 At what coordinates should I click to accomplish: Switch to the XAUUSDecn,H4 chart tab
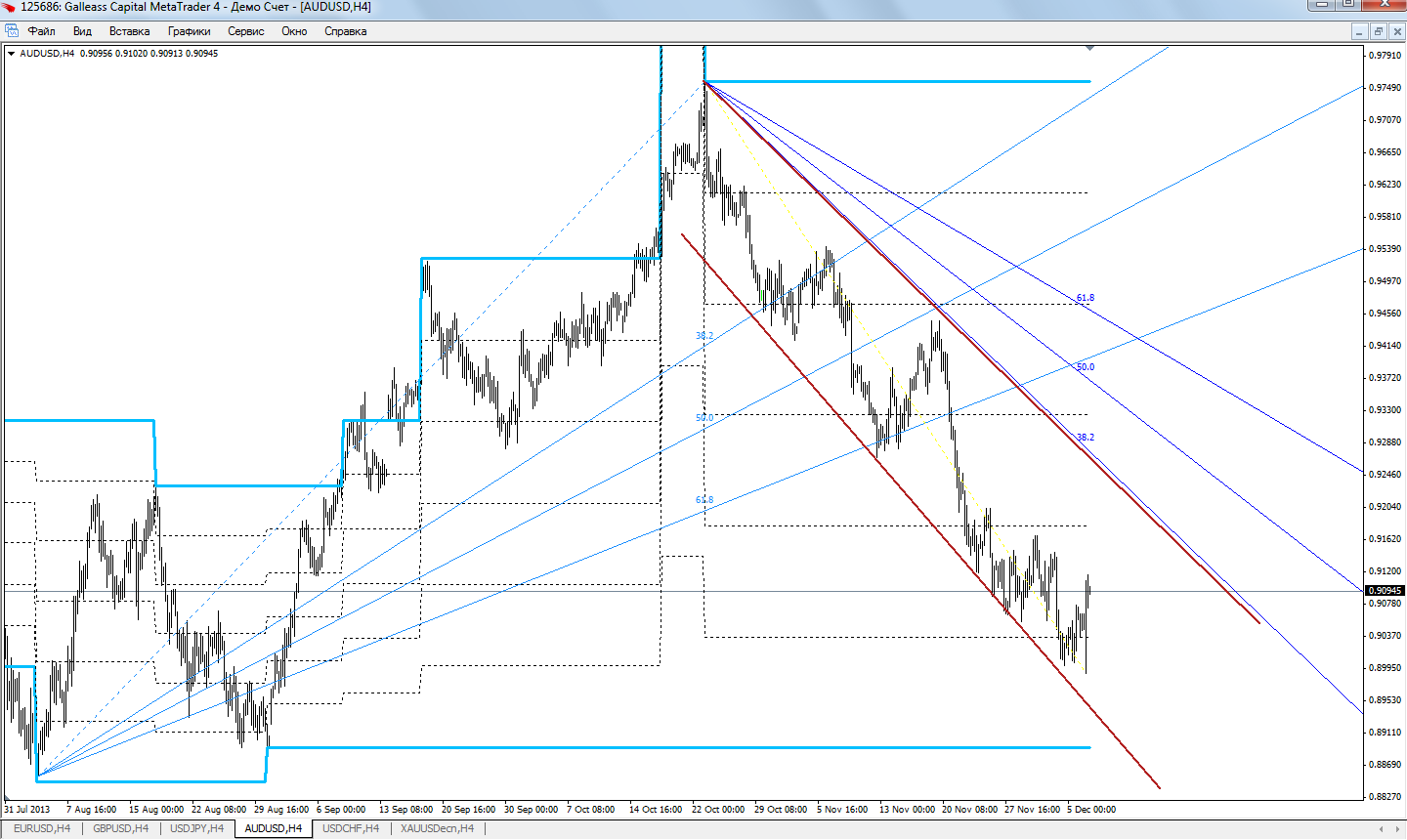(x=437, y=828)
